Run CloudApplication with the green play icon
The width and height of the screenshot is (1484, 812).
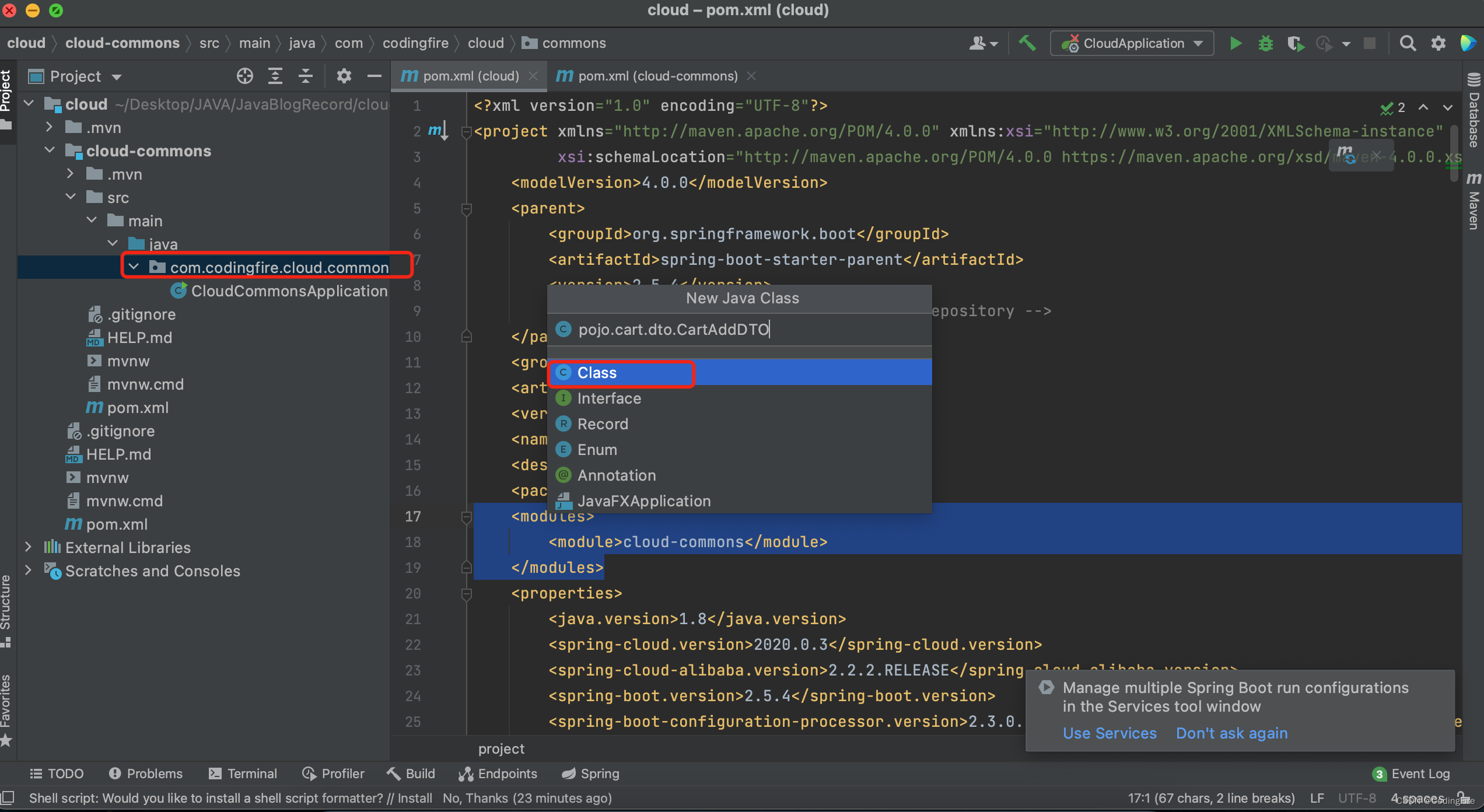coord(1235,43)
